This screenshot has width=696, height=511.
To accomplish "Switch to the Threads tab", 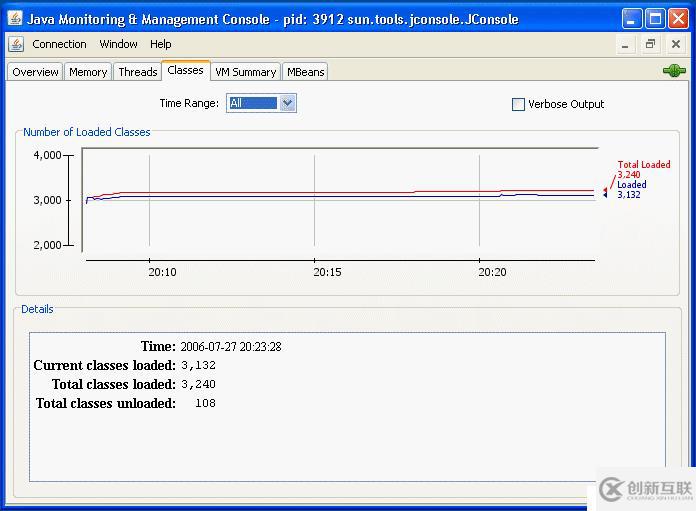I will [x=138, y=72].
